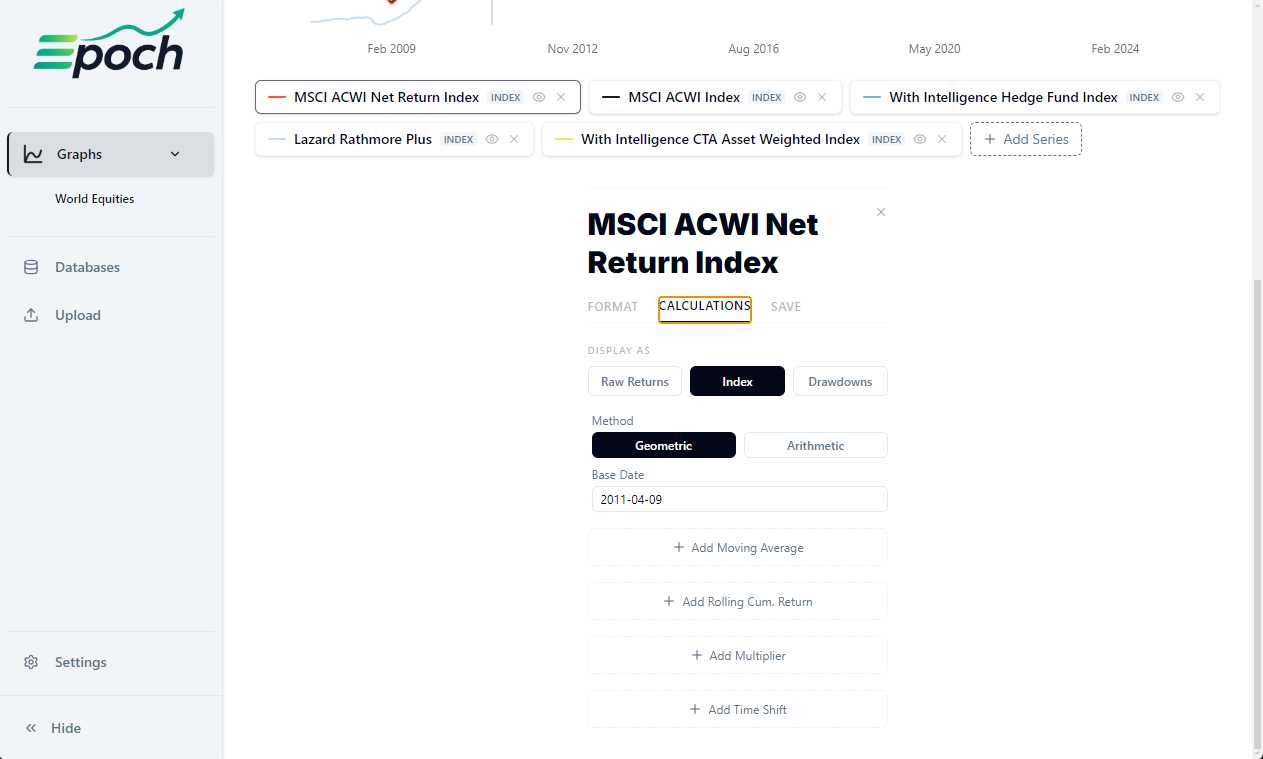
Task: Click plus icon beside Add Time Shift
Action: coord(696,709)
